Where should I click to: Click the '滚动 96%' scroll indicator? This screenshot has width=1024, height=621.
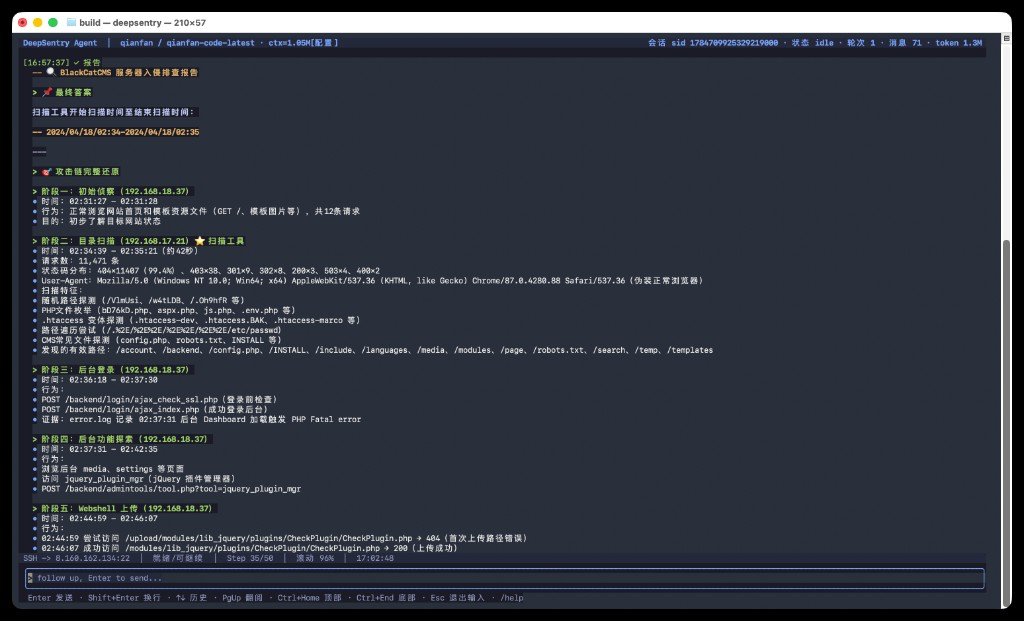tap(315, 558)
